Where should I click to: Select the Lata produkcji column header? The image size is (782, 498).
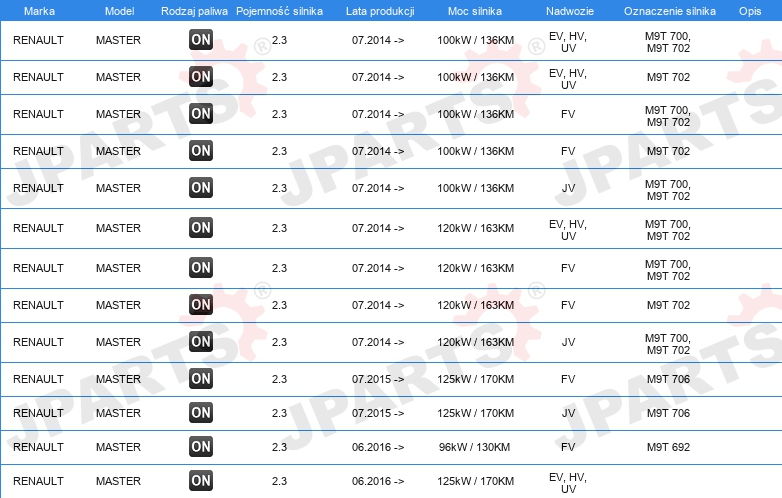[x=380, y=11]
